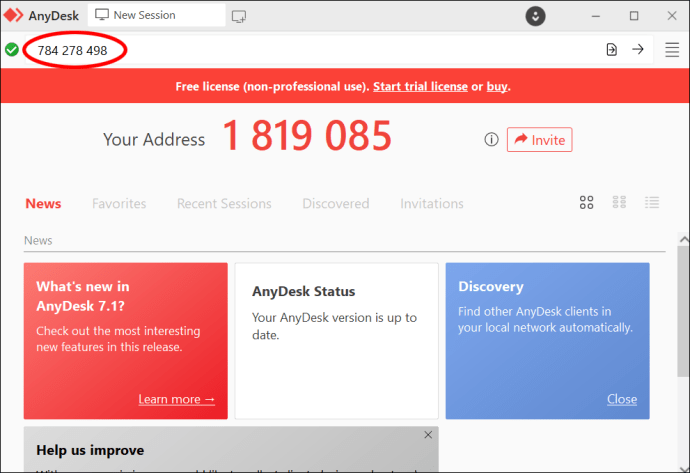Click the connect arrow icon
This screenshot has height=473, width=690.
click(x=638, y=49)
